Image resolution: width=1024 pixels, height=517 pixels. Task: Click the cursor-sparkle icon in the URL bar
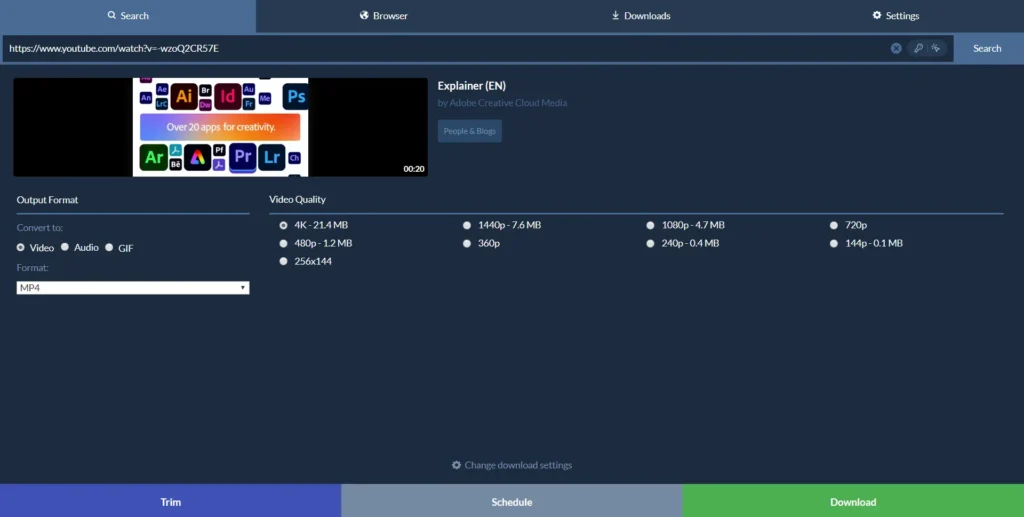pos(936,48)
